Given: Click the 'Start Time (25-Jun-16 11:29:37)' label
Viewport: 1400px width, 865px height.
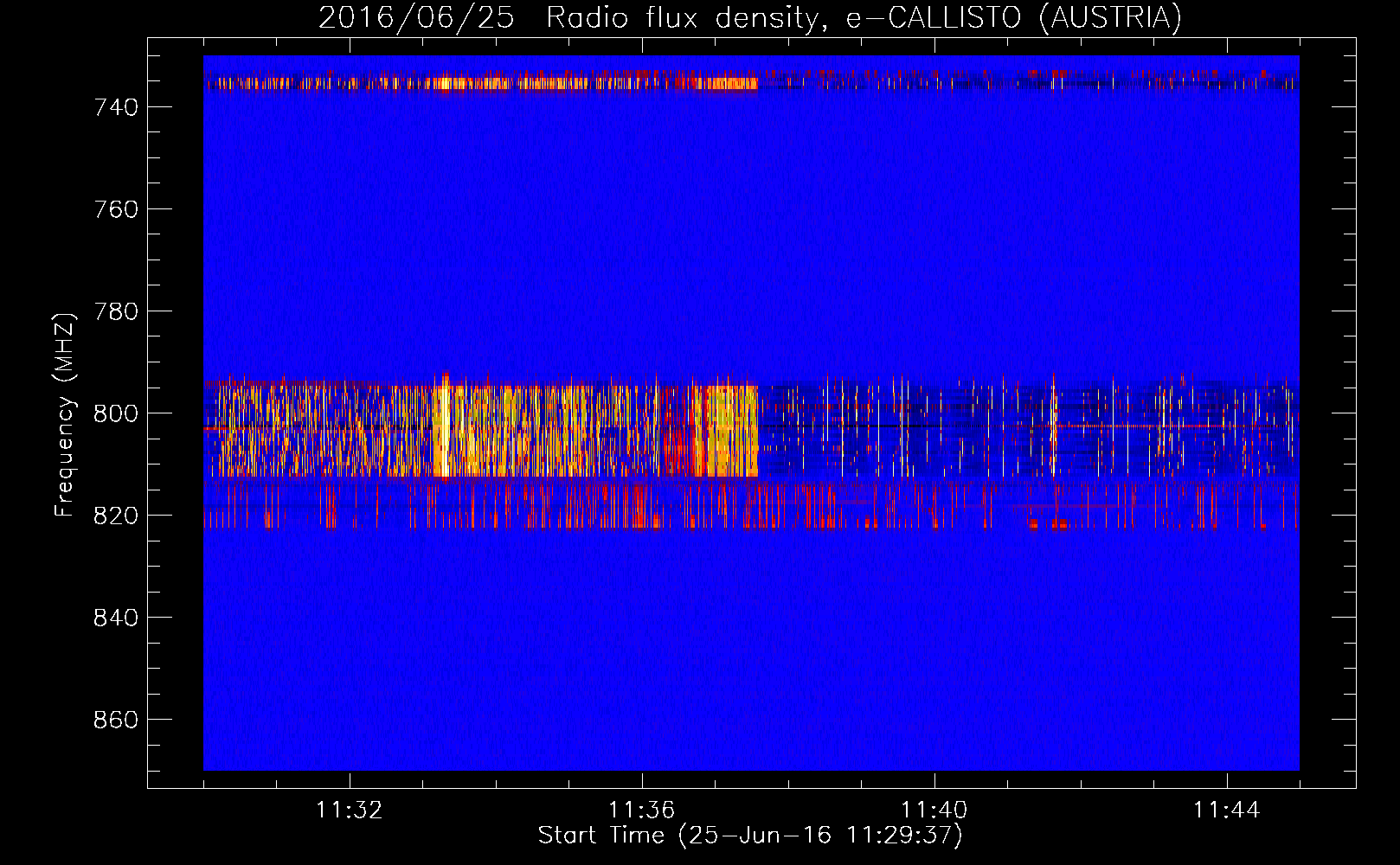Looking at the screenshot, I should [750, 836].
